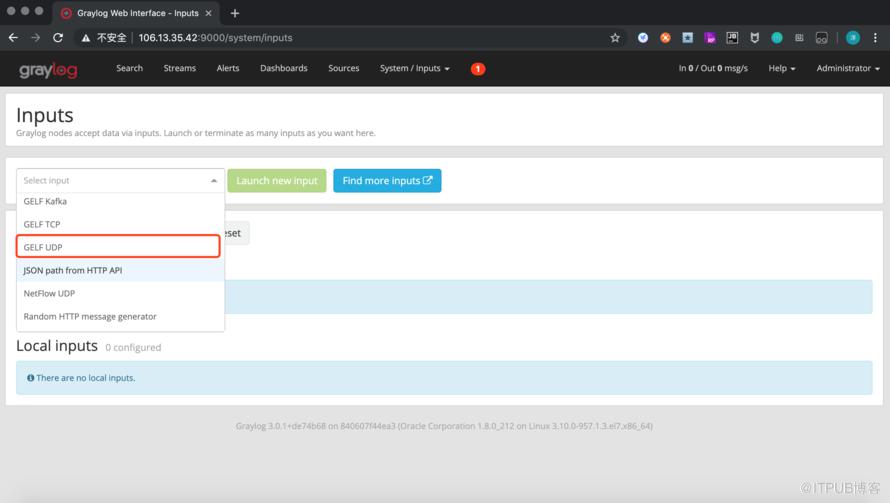
Task: Open the Alerts page
Action: (x=228, y=68)
